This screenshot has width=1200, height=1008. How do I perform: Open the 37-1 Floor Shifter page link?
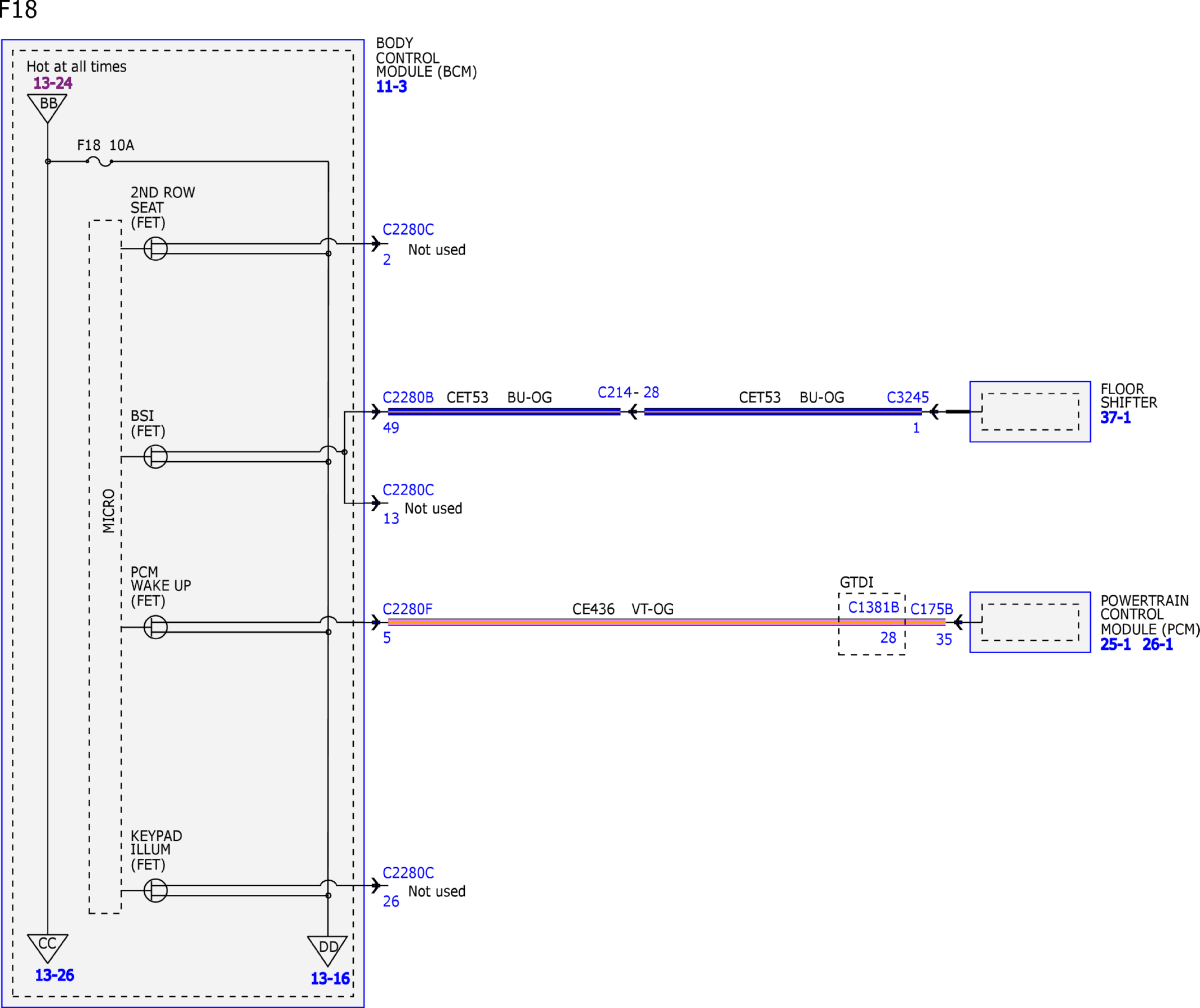click(x=1115, y=418)
